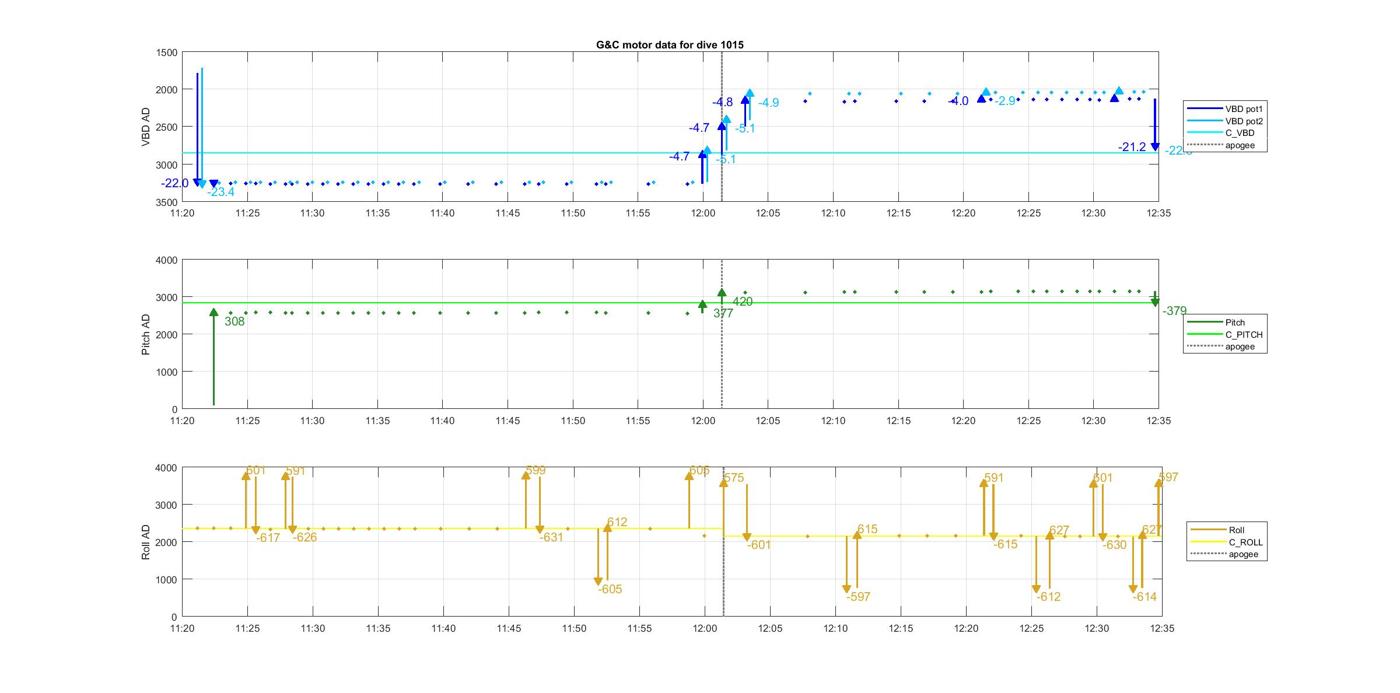Image resolution: width=1400 pixels, height=693 pixels.
Task: Click the '-21.2' VBD data label
Action: pyautogui.click(x=1132, y=147)
